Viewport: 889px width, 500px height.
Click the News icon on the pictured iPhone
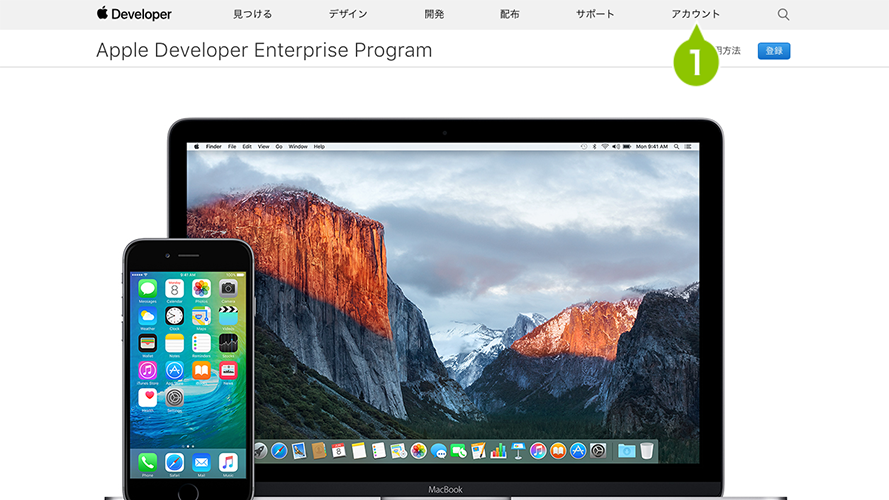(228, 370)
